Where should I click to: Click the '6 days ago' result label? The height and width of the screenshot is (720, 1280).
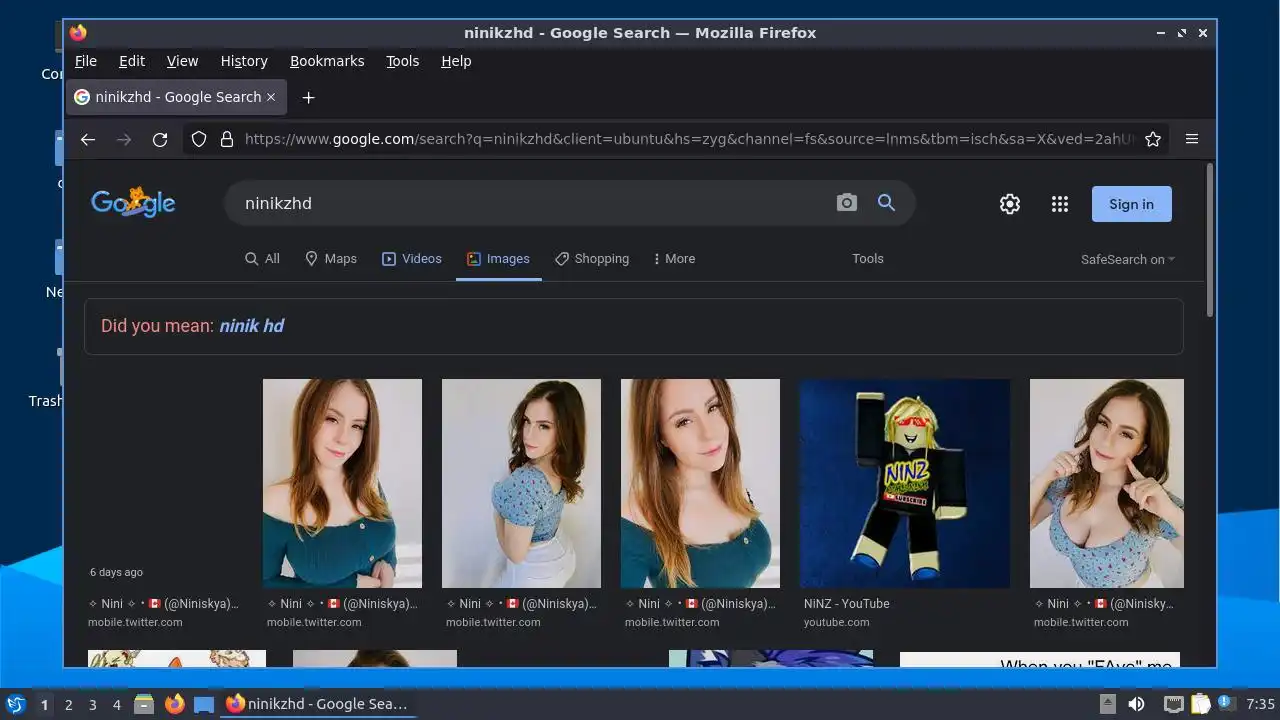(x=116, y=572)
